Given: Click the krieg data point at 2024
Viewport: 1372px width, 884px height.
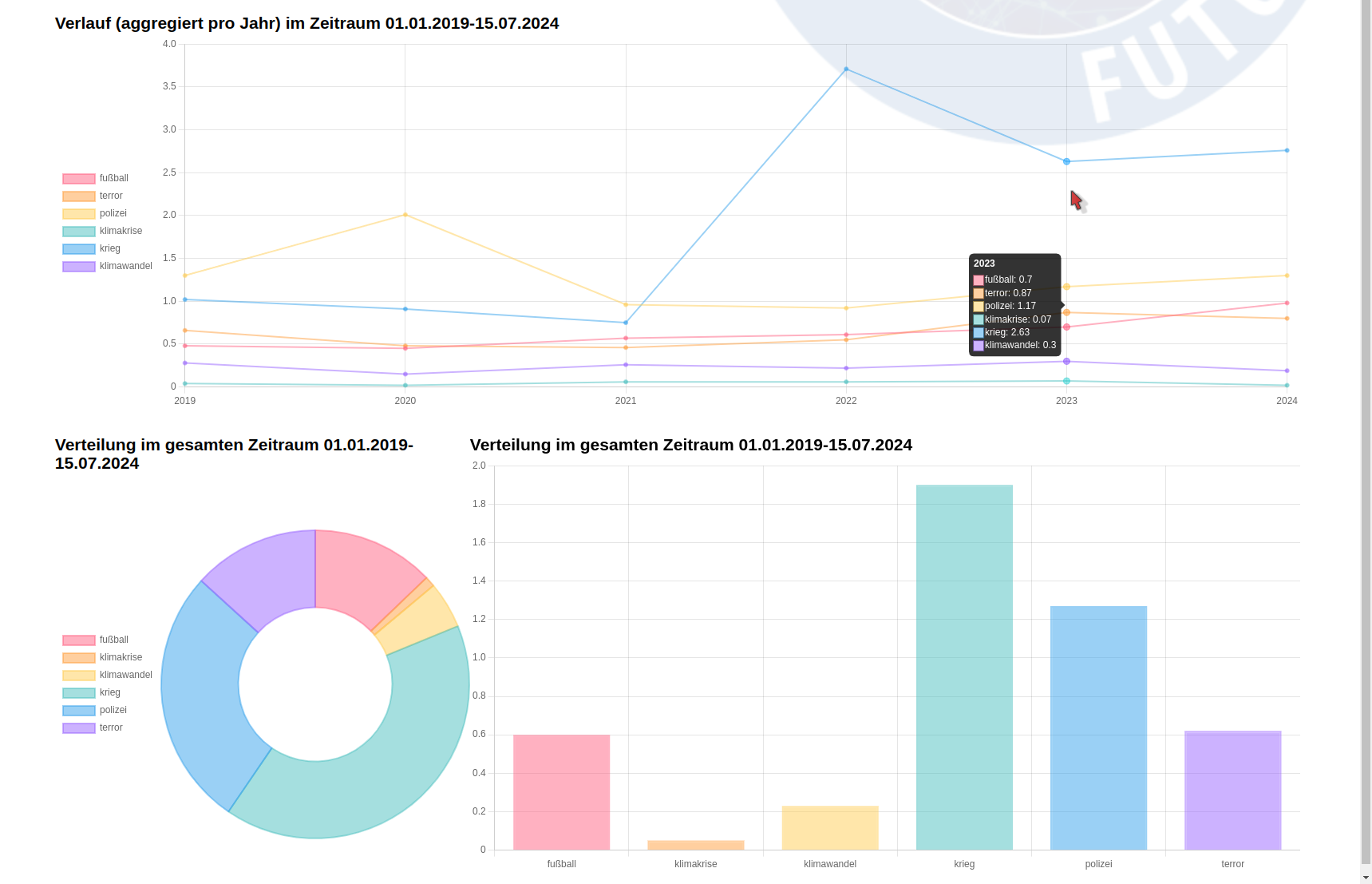Looking at the screenshot, I should [x=1287, y=150].
